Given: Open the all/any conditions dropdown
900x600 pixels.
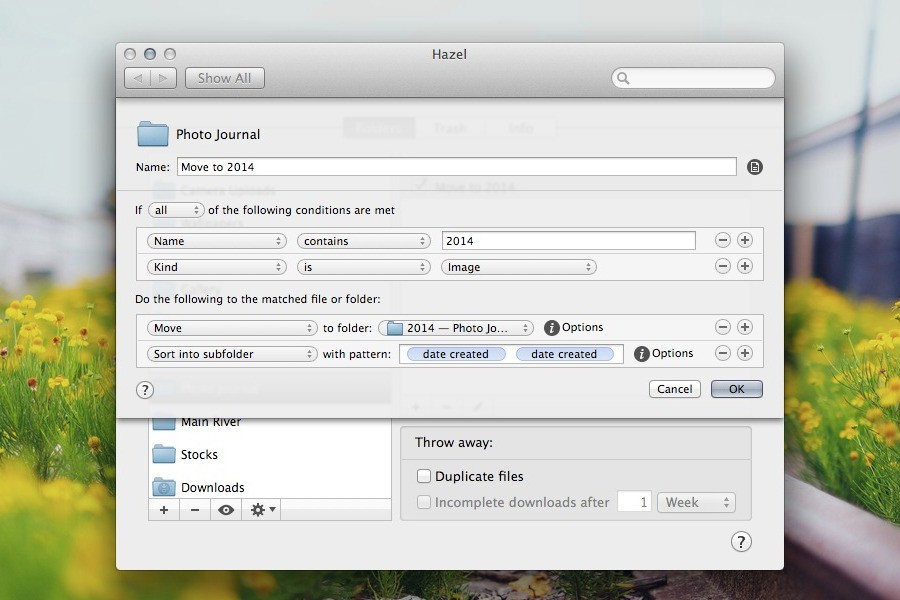Looking at the screenshot, I should coord(176,210).
